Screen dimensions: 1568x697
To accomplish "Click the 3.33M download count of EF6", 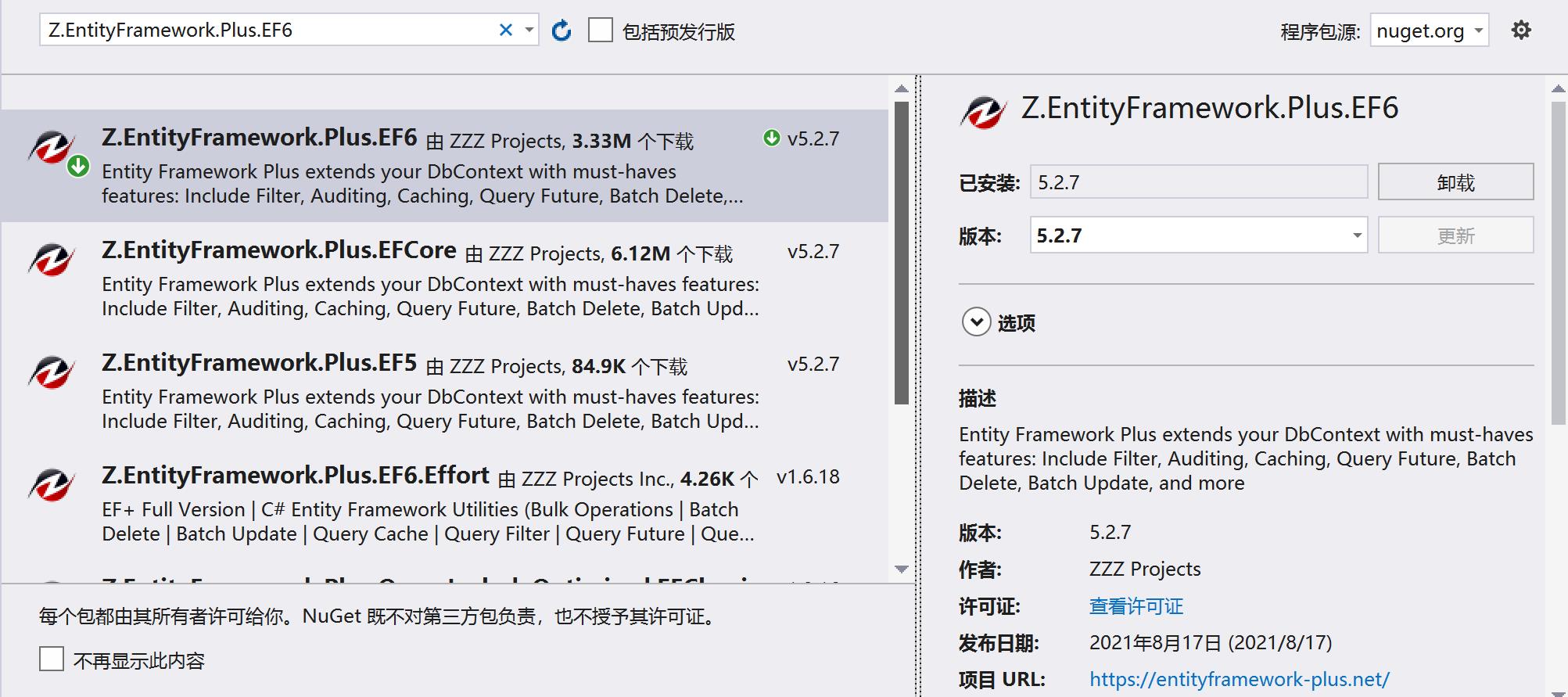I will coord(601,141).
